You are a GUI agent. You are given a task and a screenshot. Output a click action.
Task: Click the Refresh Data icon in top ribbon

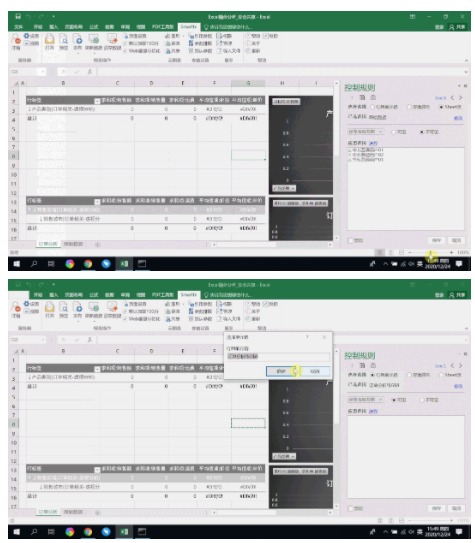click(93, 39)
